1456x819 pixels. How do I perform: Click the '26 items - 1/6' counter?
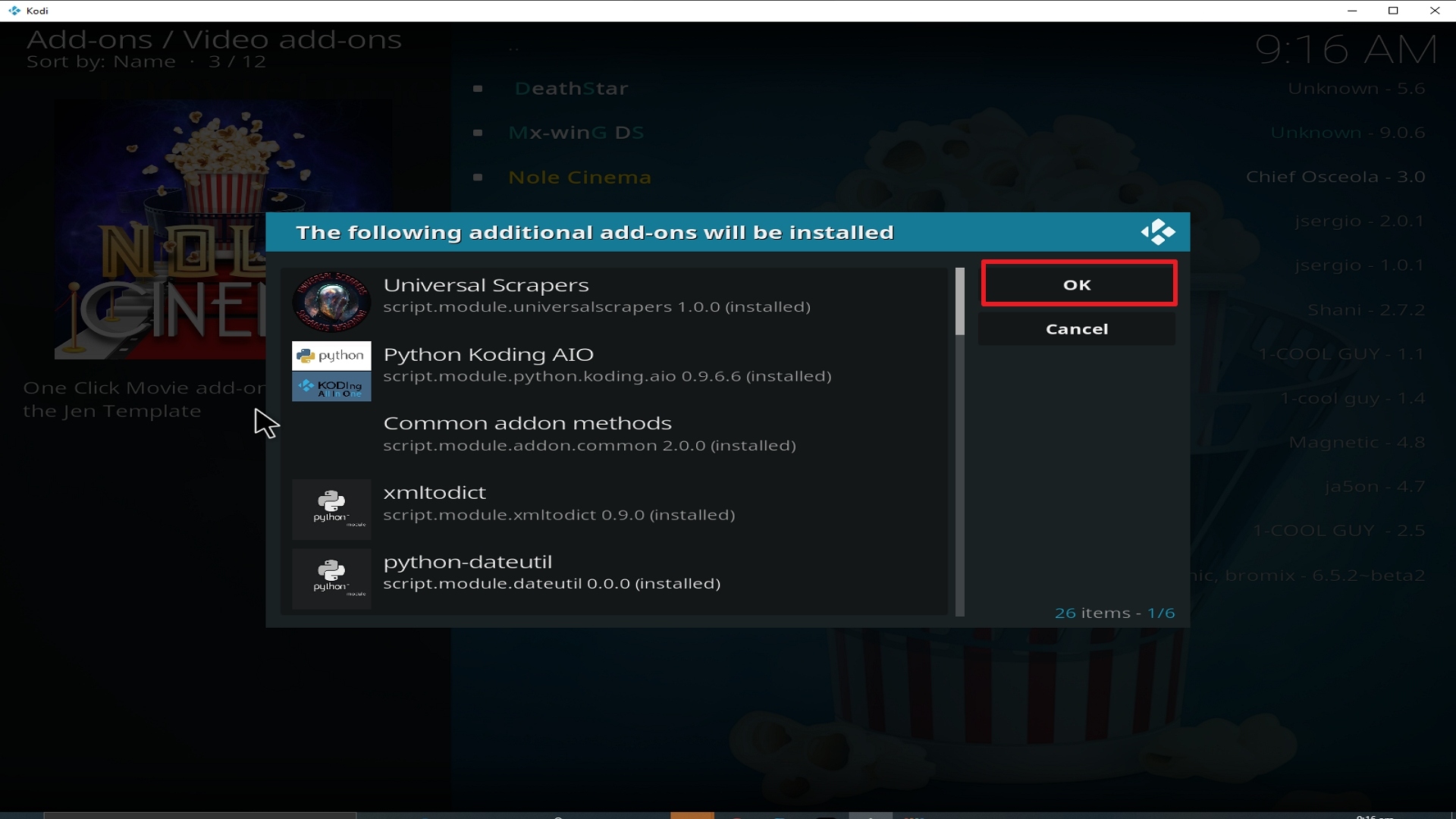pyautogui.click(x=1115, y=613)
